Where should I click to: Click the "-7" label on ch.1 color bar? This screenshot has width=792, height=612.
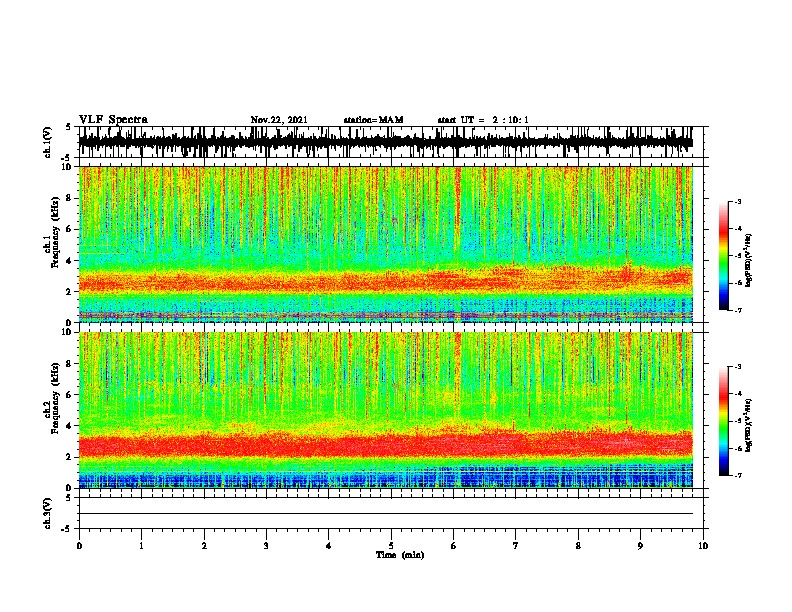[x=737, y=310]
